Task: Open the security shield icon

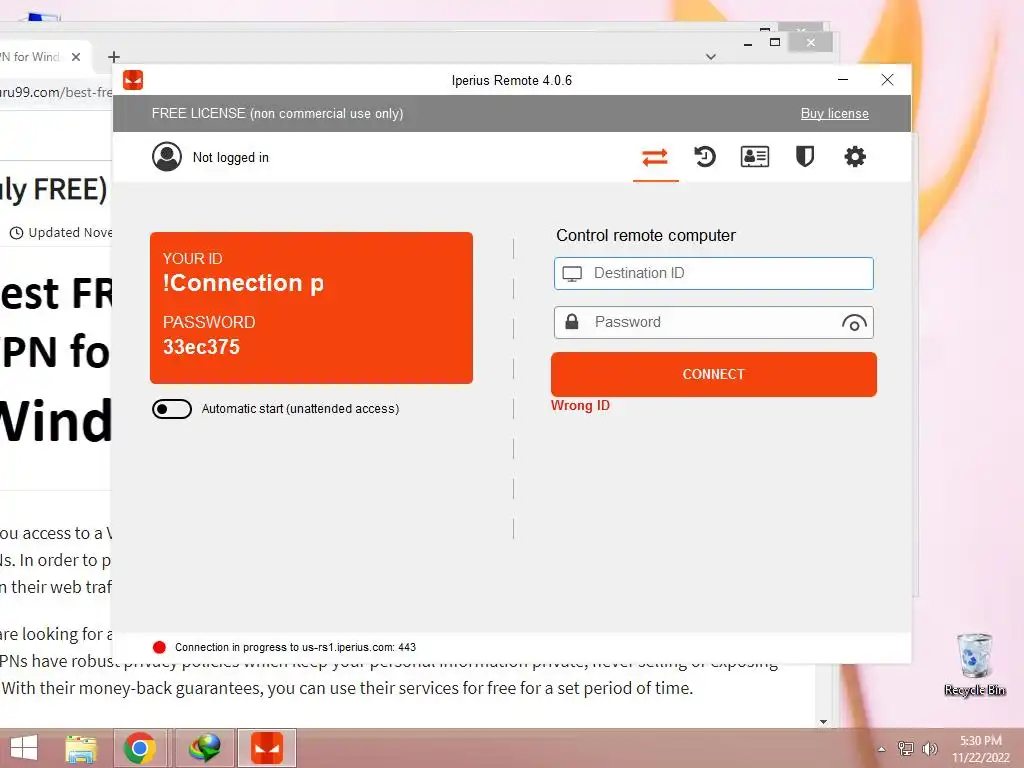Action: click(805, 157)
